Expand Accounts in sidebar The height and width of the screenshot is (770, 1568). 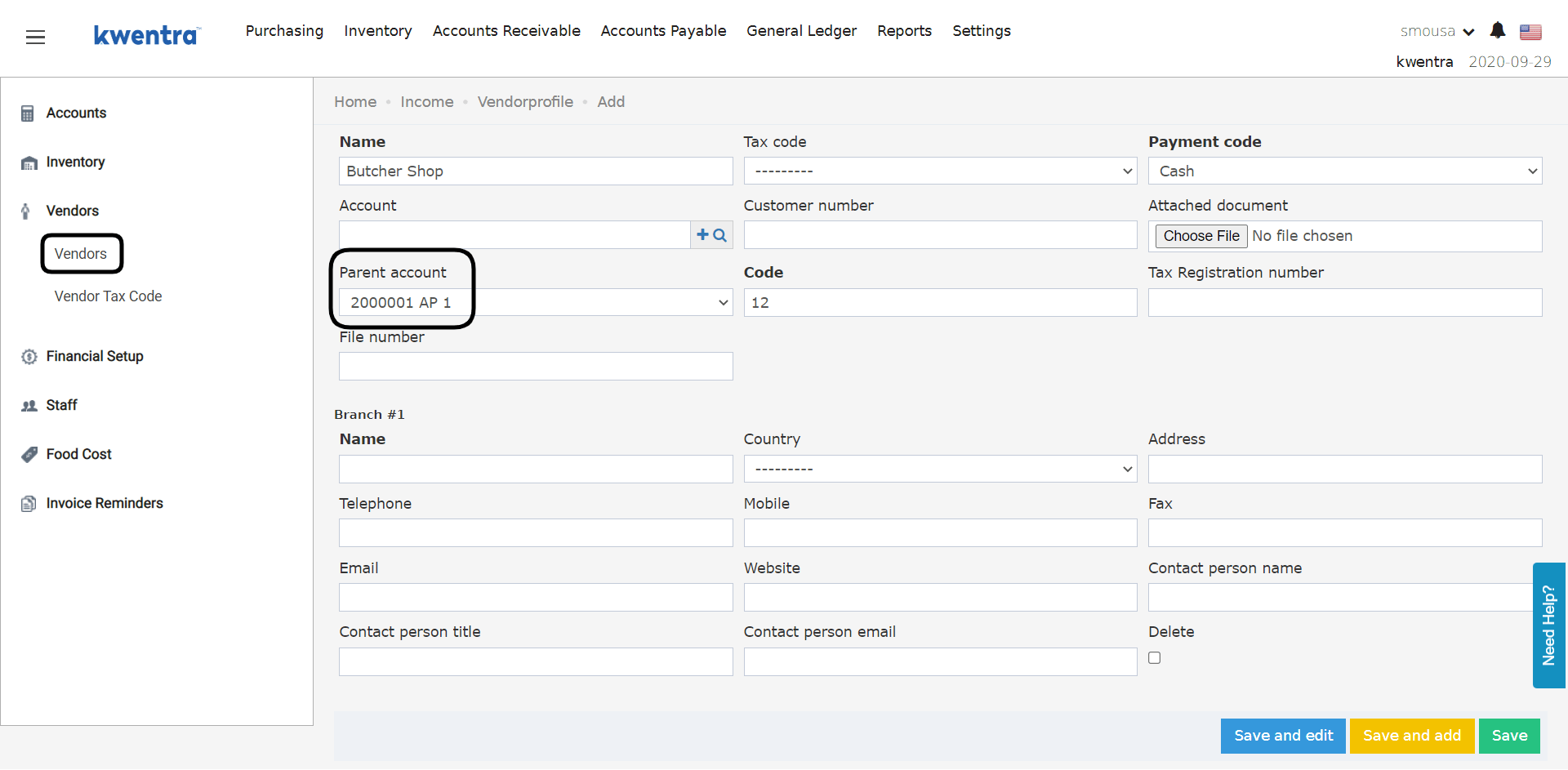pos(76,113)
